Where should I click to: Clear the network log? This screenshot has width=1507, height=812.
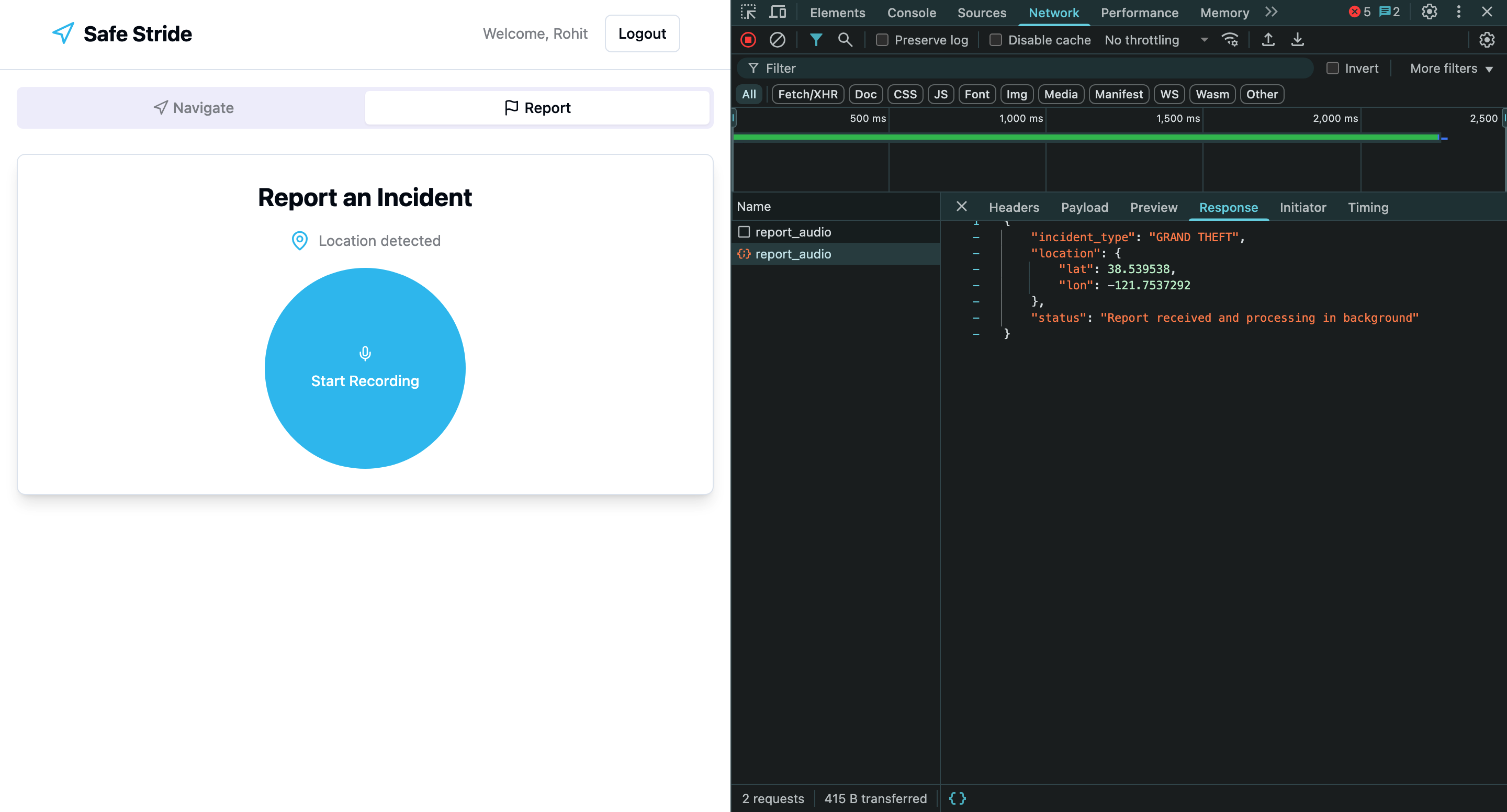coord(777,40)
